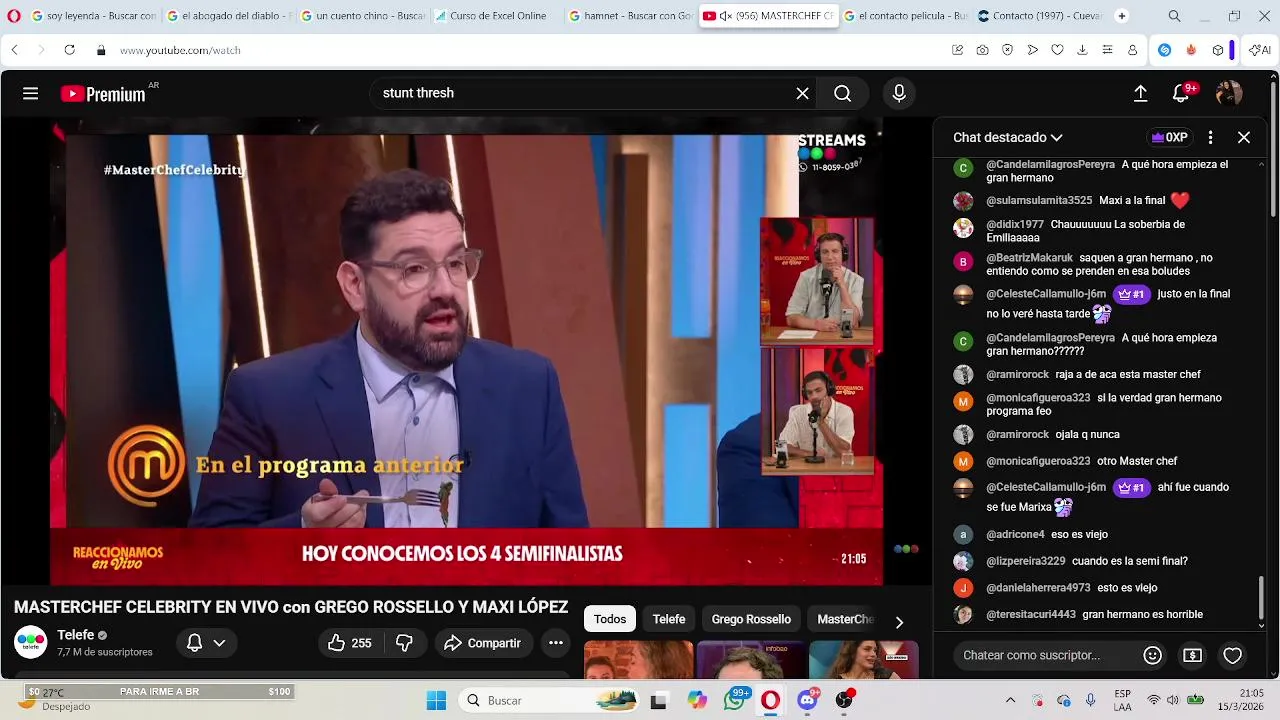The width and height of the screenshot is (1280, 720).
Task: Switch to 'el abogado del diablo' tab
Action: pyautogui.click(x=229, y=16)
